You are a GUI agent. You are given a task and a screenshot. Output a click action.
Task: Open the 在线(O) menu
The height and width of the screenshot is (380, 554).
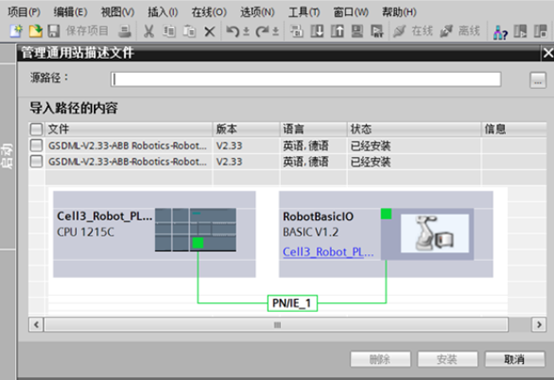coord(209,12)
